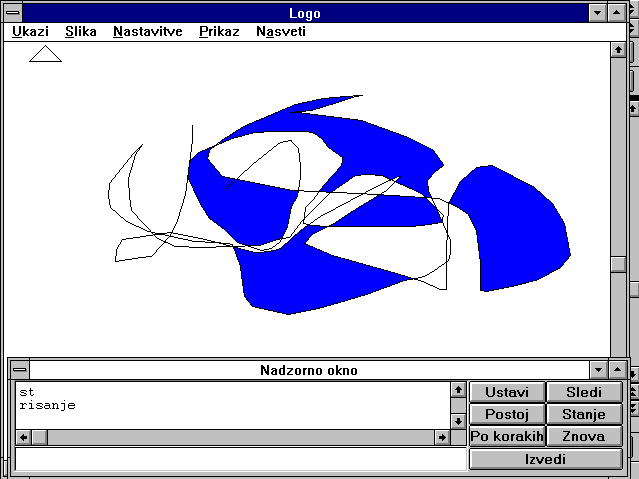Run command with Izvedi button
This screenshot has height=479, width=639.
[x=546, y=459]
